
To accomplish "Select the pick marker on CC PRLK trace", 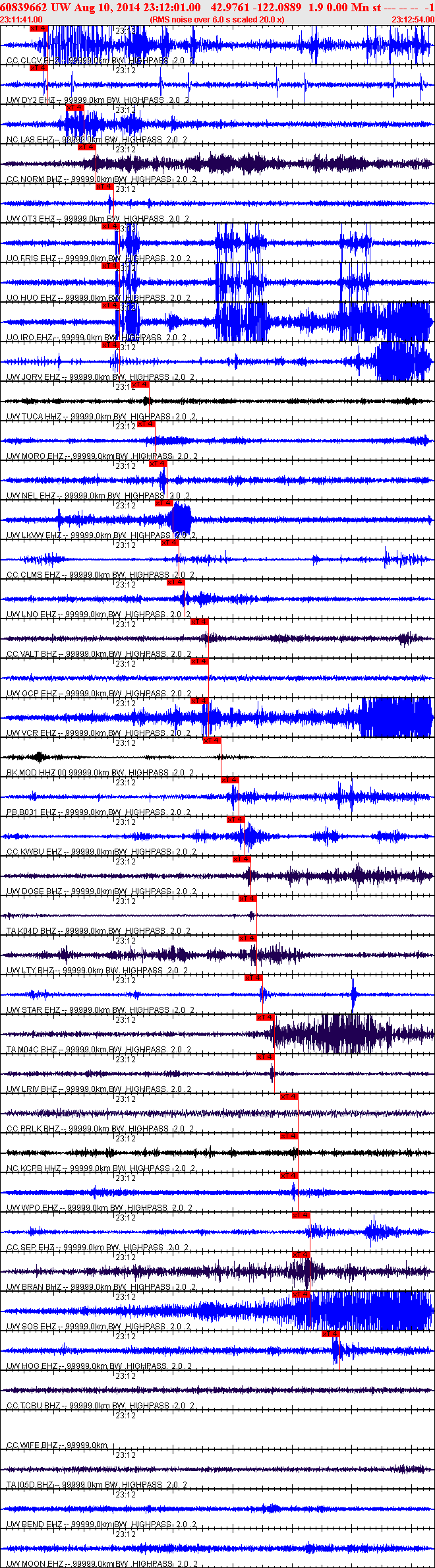I will click(288, 1097).
